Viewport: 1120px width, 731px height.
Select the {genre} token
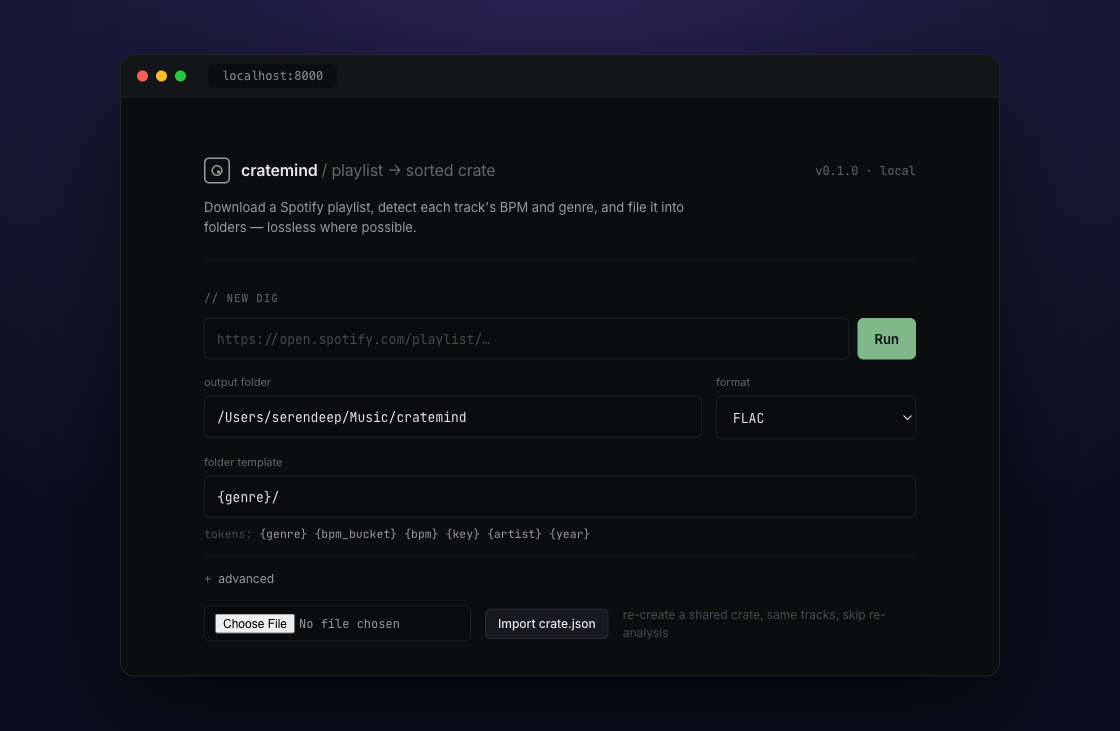[x=284, y=534]
